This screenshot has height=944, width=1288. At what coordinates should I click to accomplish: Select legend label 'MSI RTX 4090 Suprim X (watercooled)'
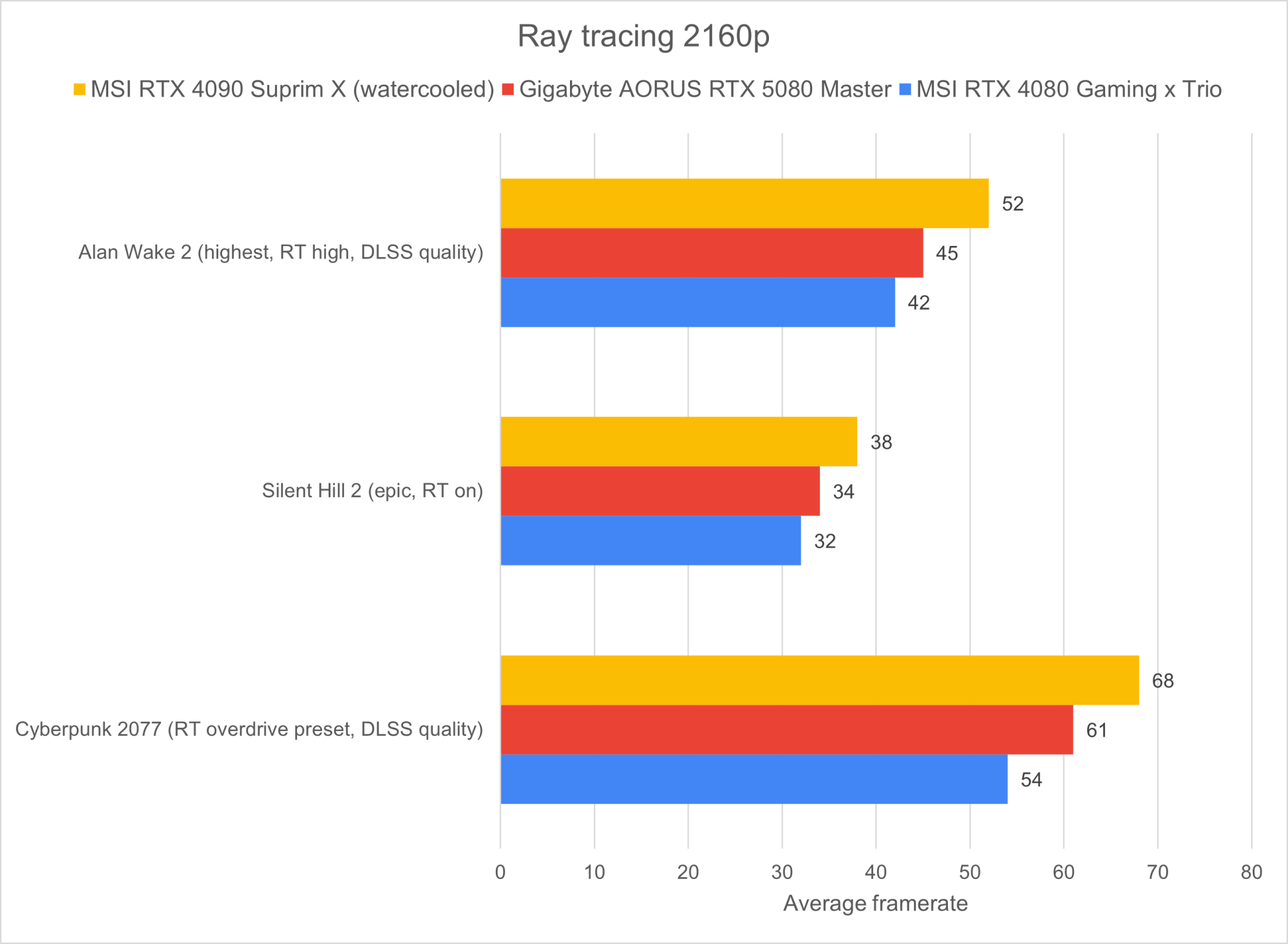click(292, 90)
